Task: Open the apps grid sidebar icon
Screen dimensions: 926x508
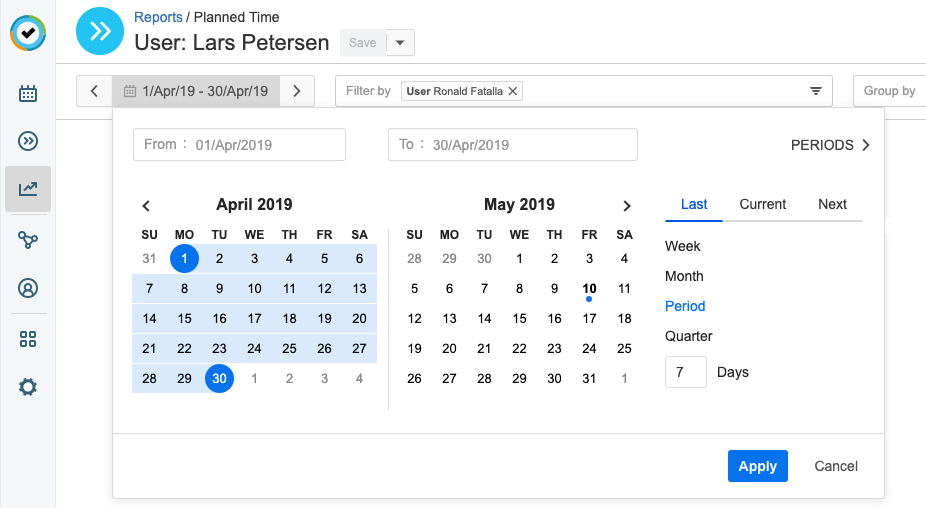Action: pyautogui.click(x=28, y=339)
